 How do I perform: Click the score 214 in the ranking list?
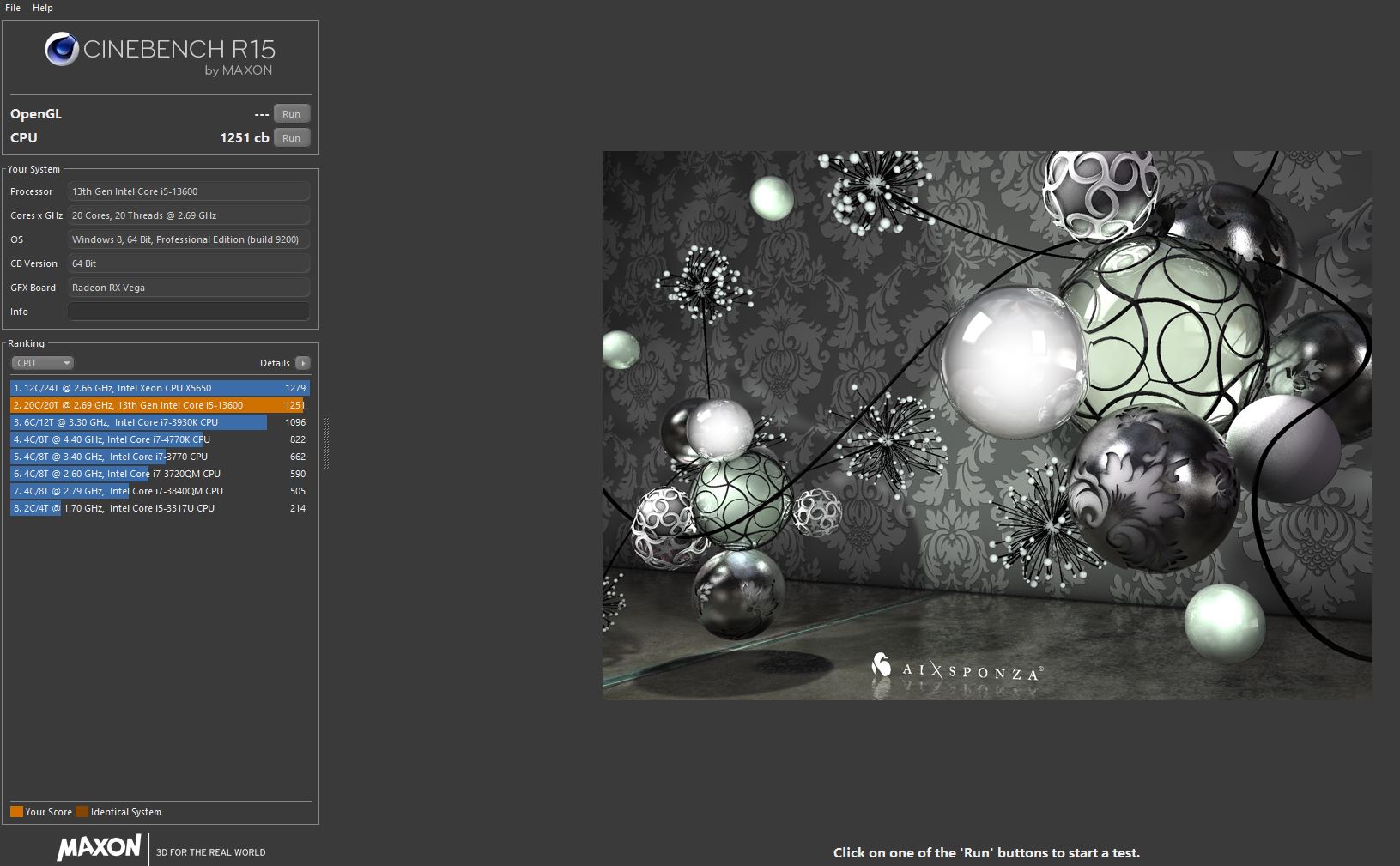coord(298,508)
